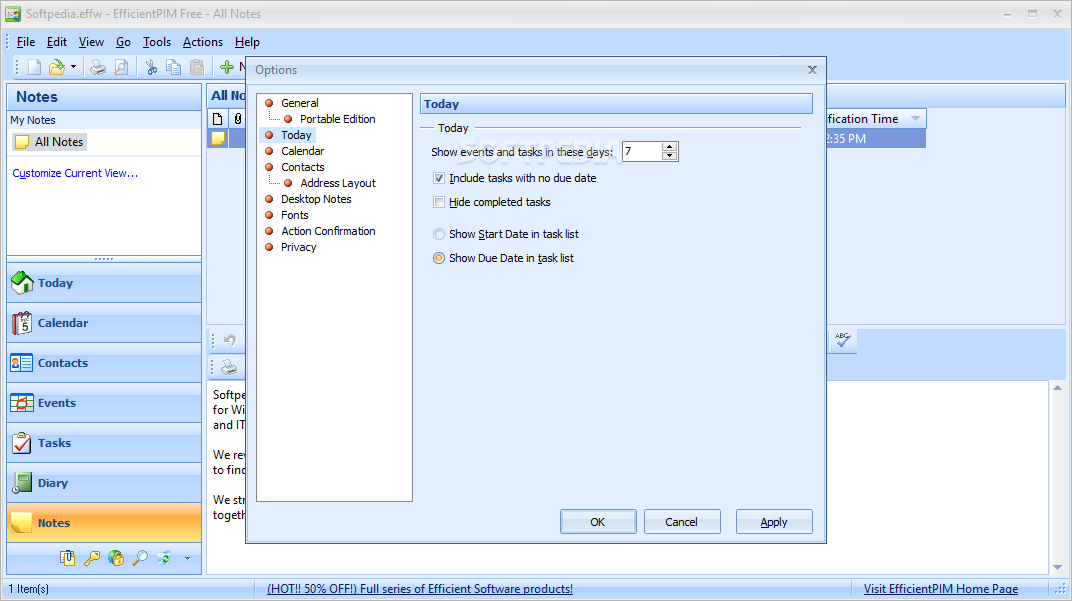The image size is (1072, 601).
Task: Click Customize Current View link
Action: [x=75, y=173]
